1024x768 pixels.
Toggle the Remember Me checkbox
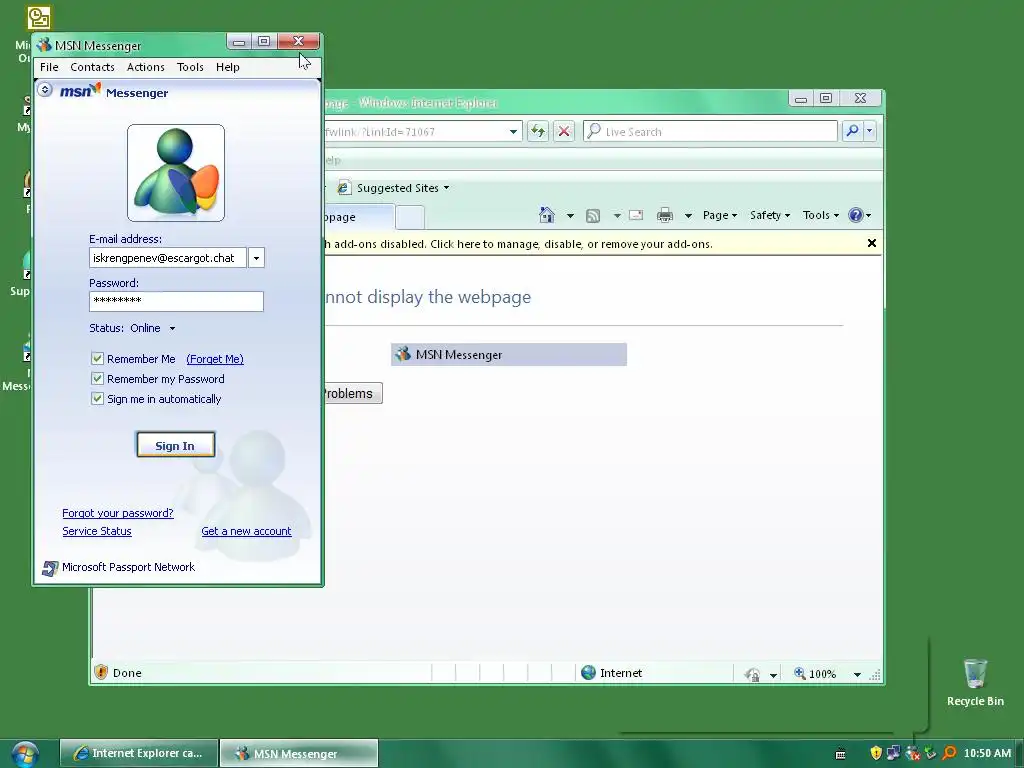pos(97,359)
